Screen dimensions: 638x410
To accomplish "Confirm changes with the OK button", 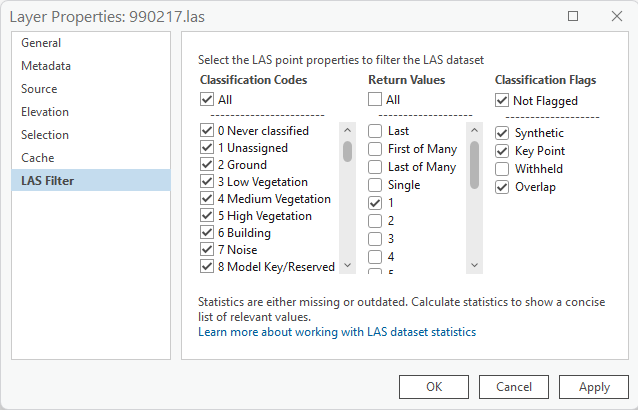I will pos(433,387).
